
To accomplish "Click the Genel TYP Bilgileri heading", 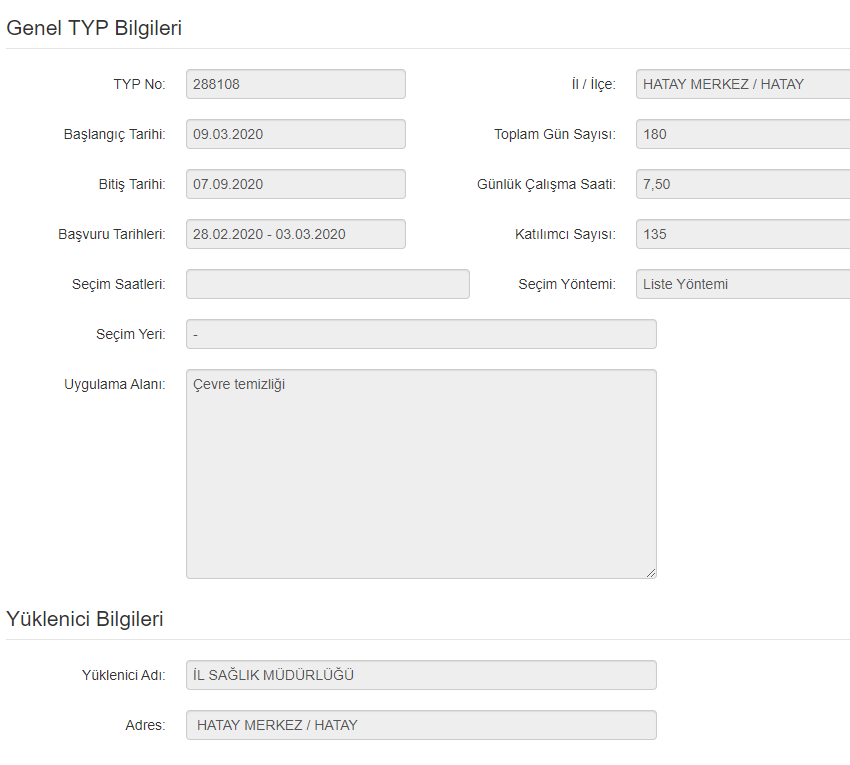I will 94,28.
